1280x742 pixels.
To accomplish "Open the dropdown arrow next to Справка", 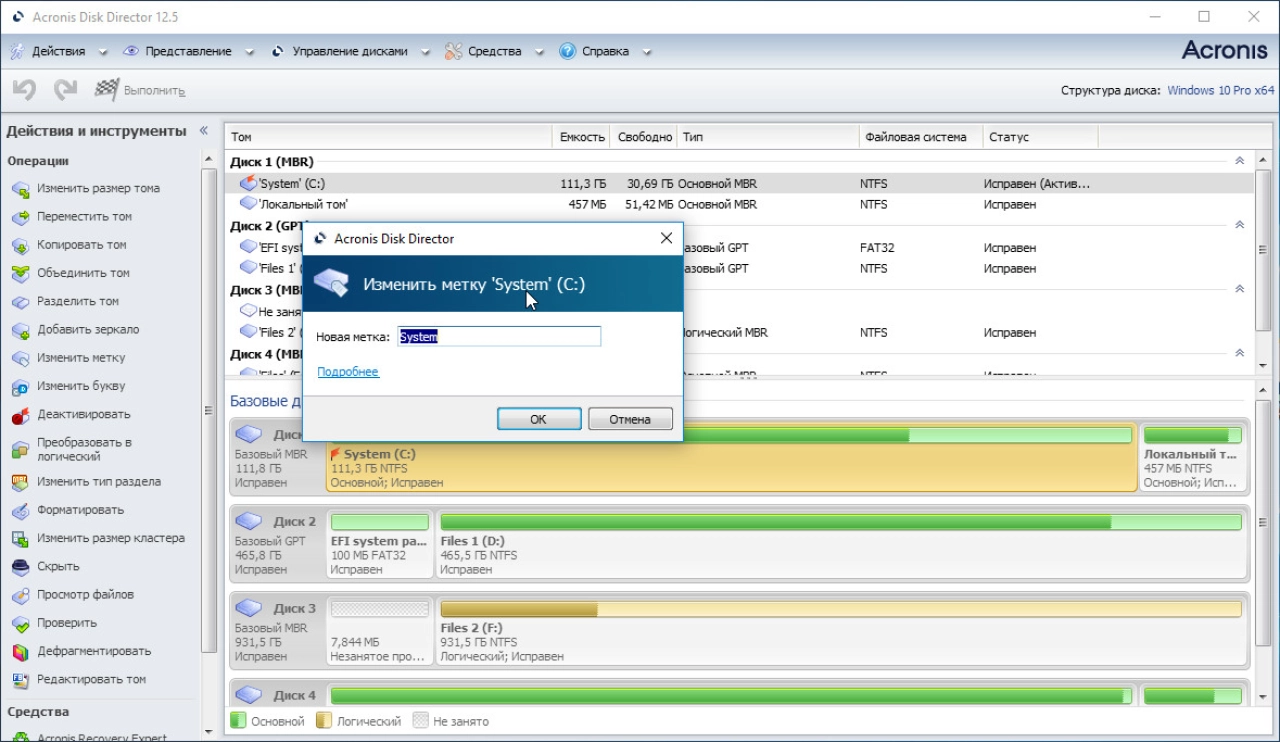I will [x=647, y=52].
